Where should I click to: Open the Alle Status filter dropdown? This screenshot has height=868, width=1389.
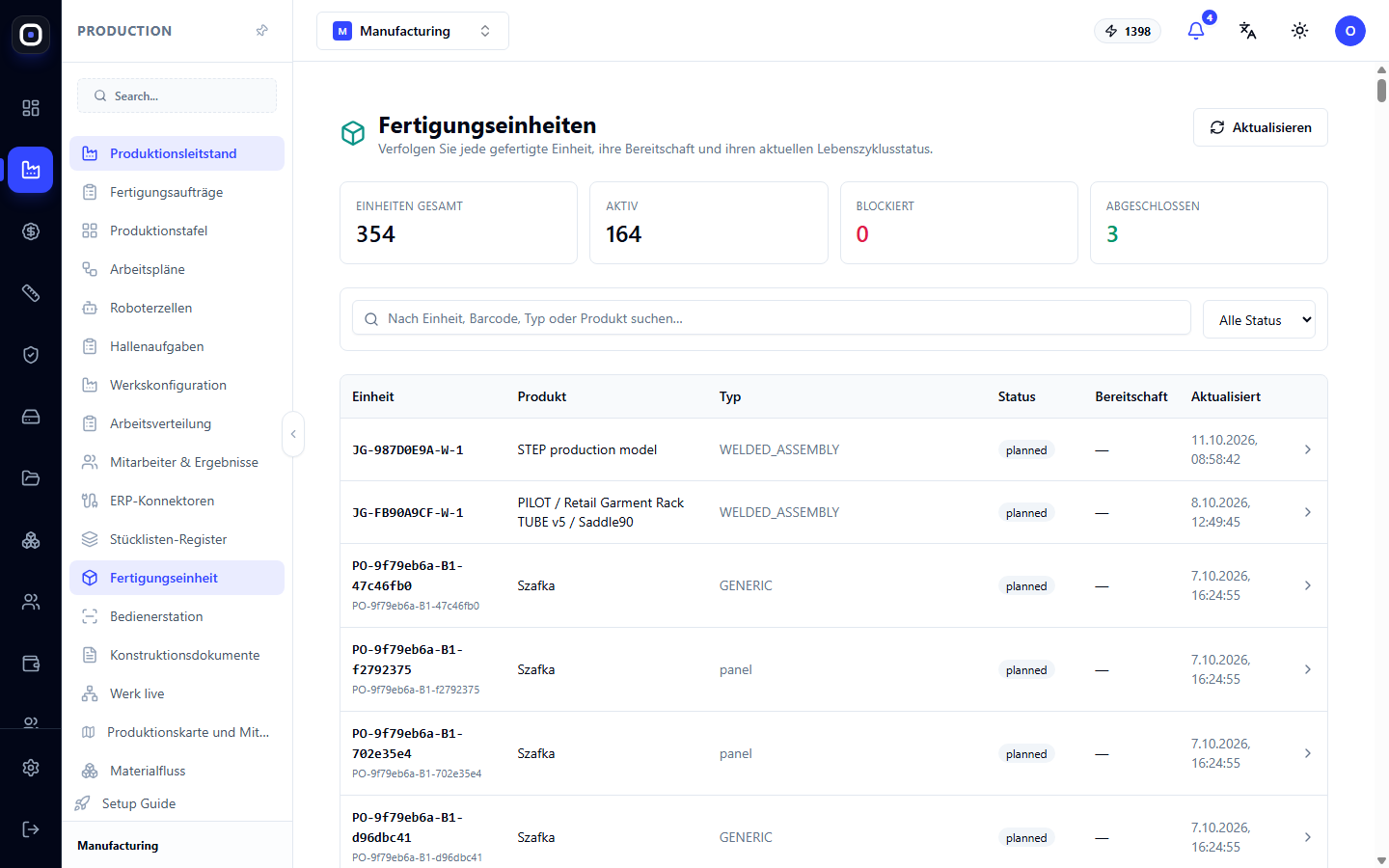pyautogui.click(x=1259, y=320)
